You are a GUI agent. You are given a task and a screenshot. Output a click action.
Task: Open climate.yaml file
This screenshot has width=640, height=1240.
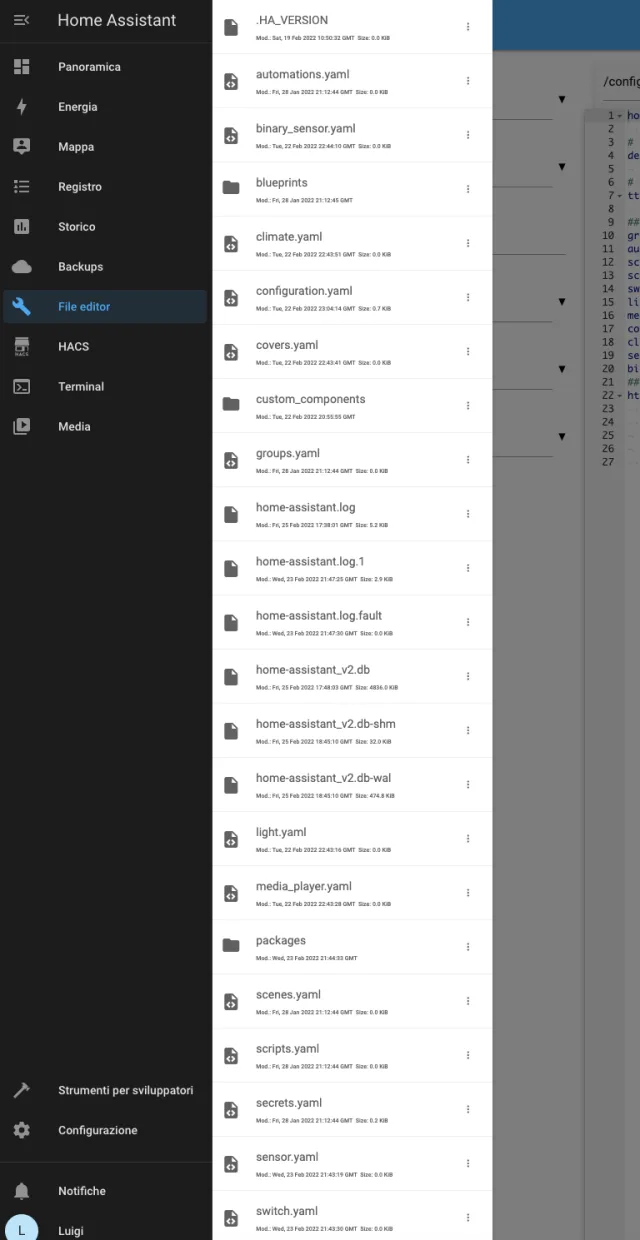pos(352,243)
